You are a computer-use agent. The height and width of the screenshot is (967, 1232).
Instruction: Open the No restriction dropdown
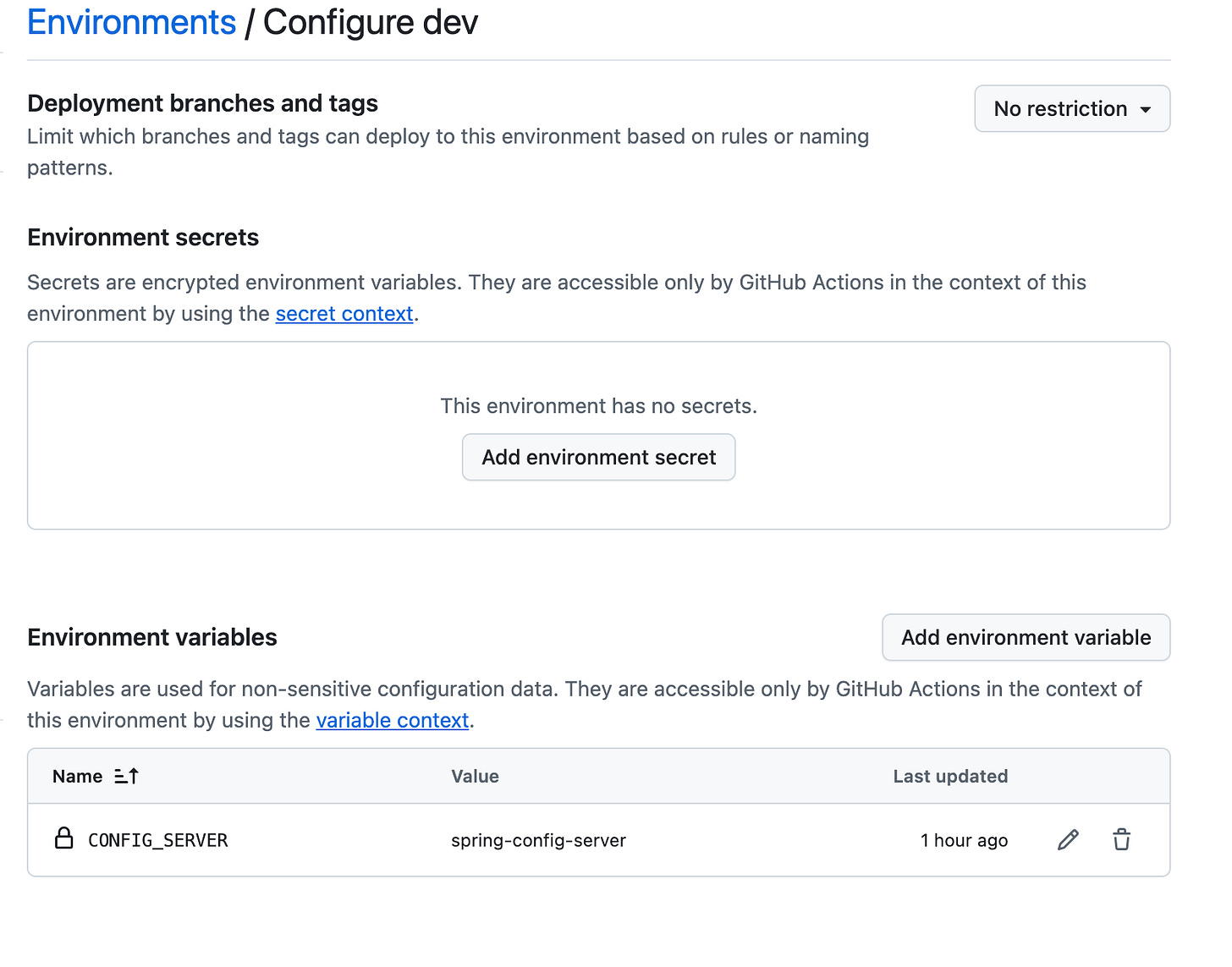tap(1071, 108)
